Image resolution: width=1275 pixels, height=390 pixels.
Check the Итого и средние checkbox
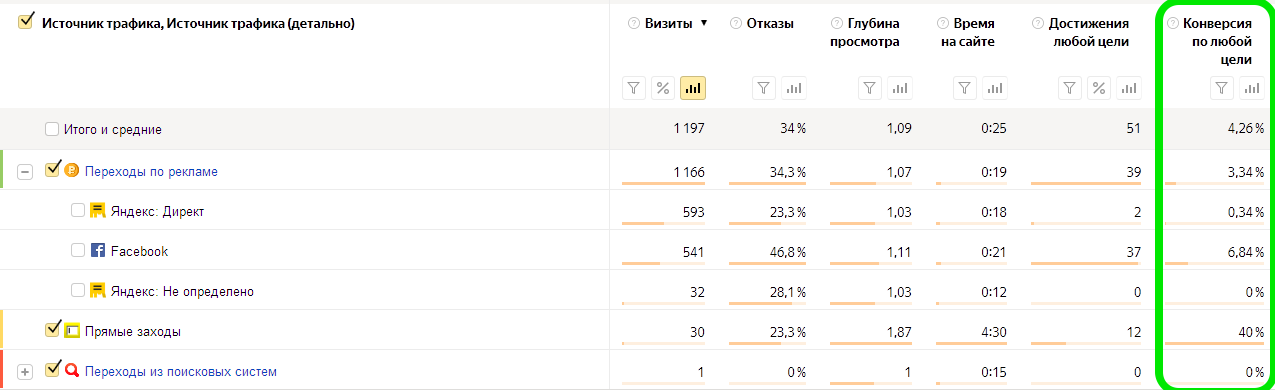pos(52,129)
